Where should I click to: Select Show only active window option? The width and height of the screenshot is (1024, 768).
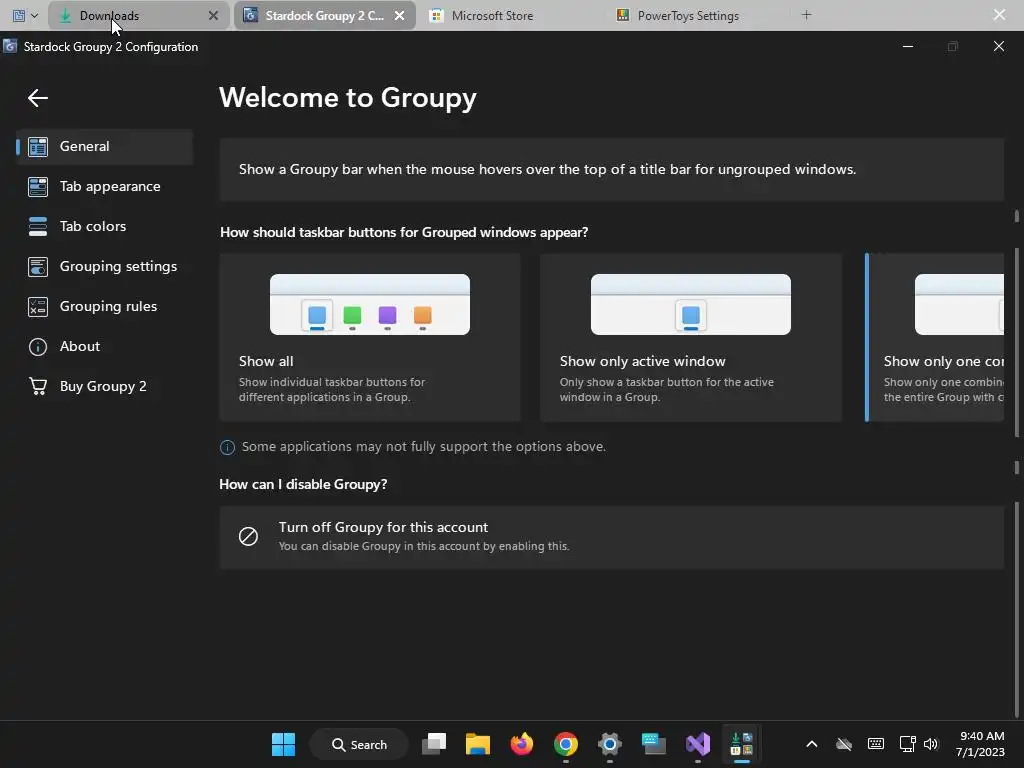(x=690, y=338)
